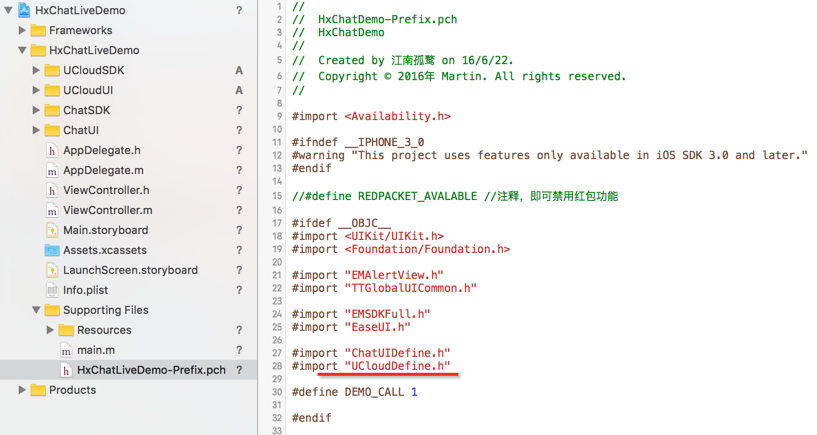The width and height of the screenshot is (817, 435).
Task: Click the Frameworks folder icon
Action: tap(38, 31)
